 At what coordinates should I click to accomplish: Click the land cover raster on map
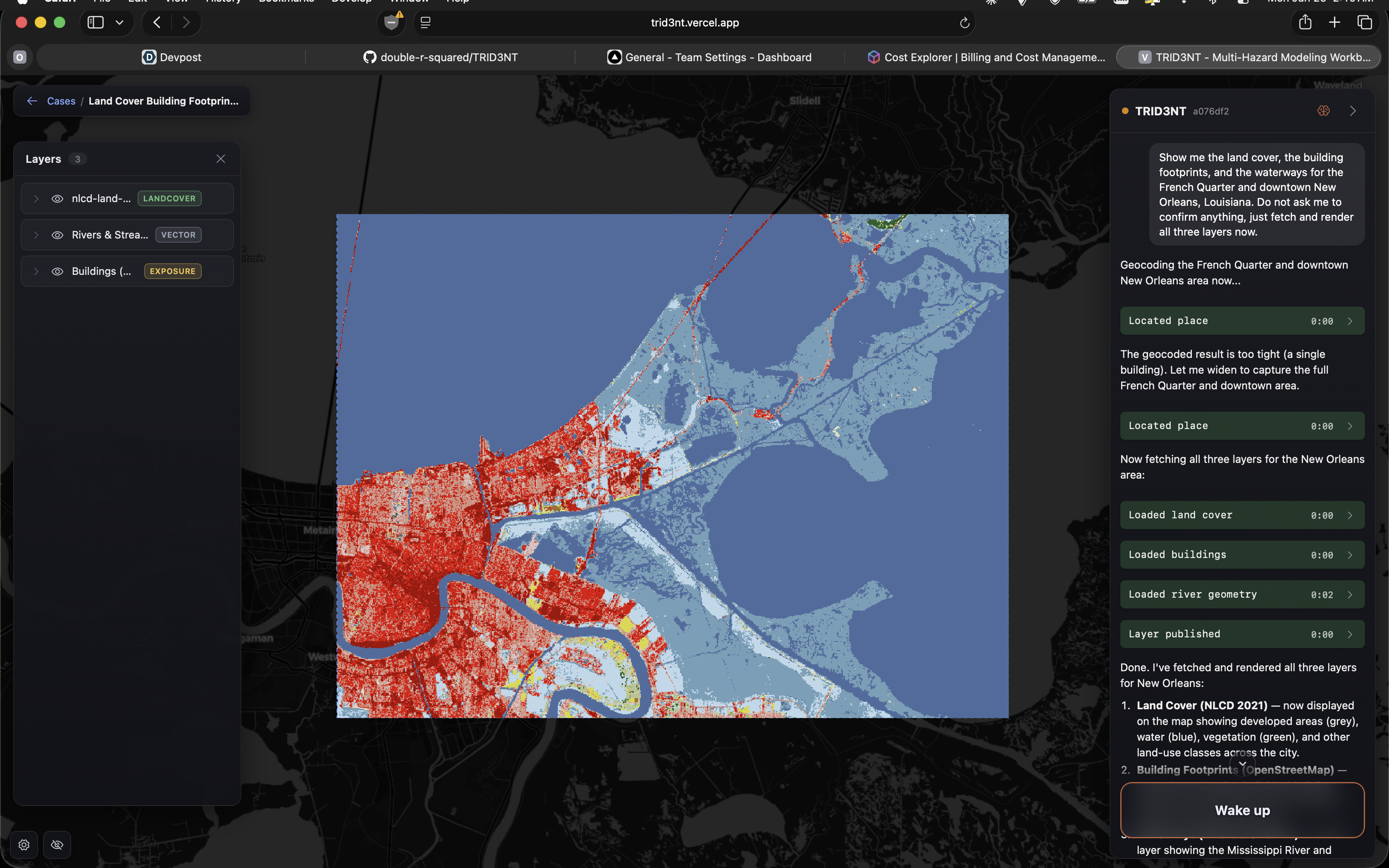click(x=672, y=465)
